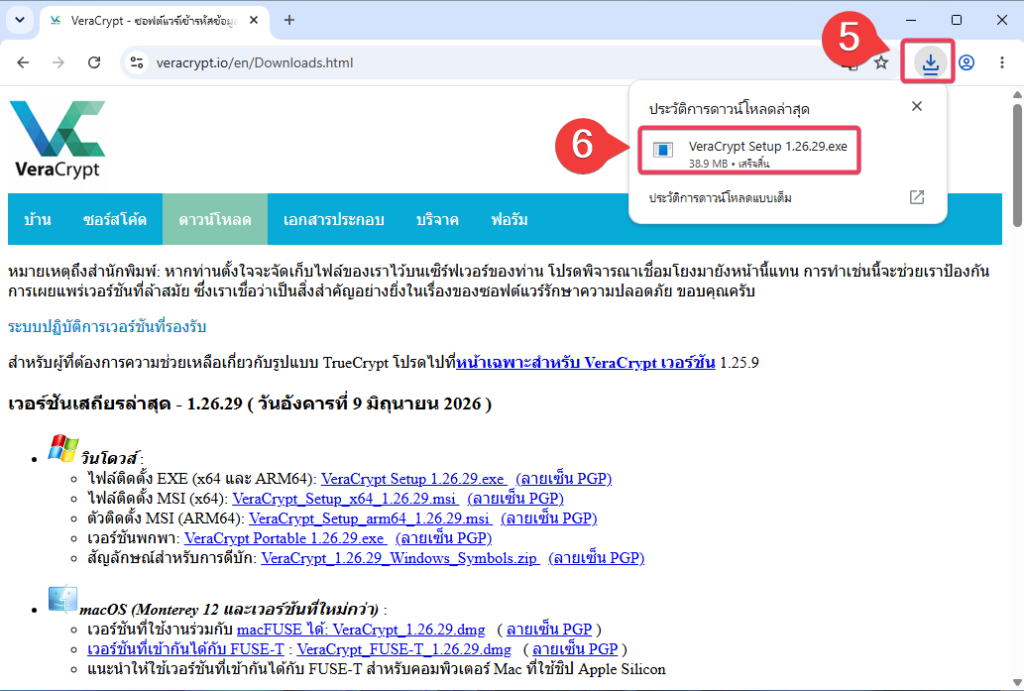
Task: Download VeraCrypt_Setup_arm64_1.26.29.msi link
Action: click(370, 519)
